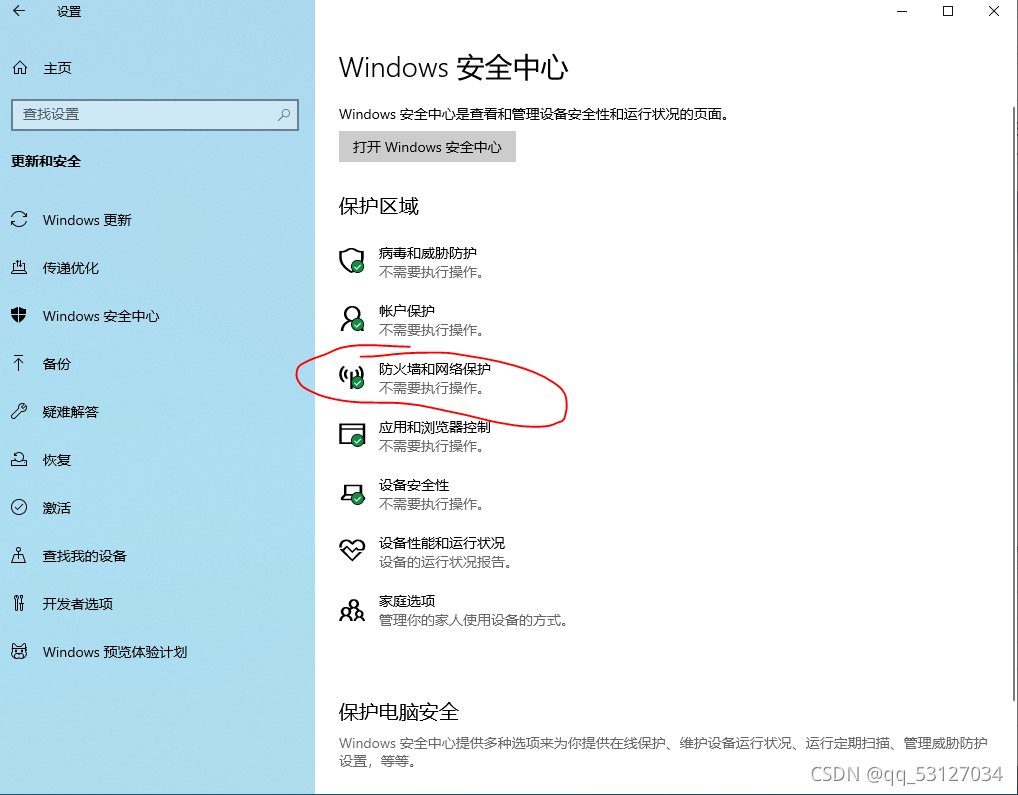Screen dimensions: 1018x795
Task: Open 恢复 settings page
Action: coord(157,459)
